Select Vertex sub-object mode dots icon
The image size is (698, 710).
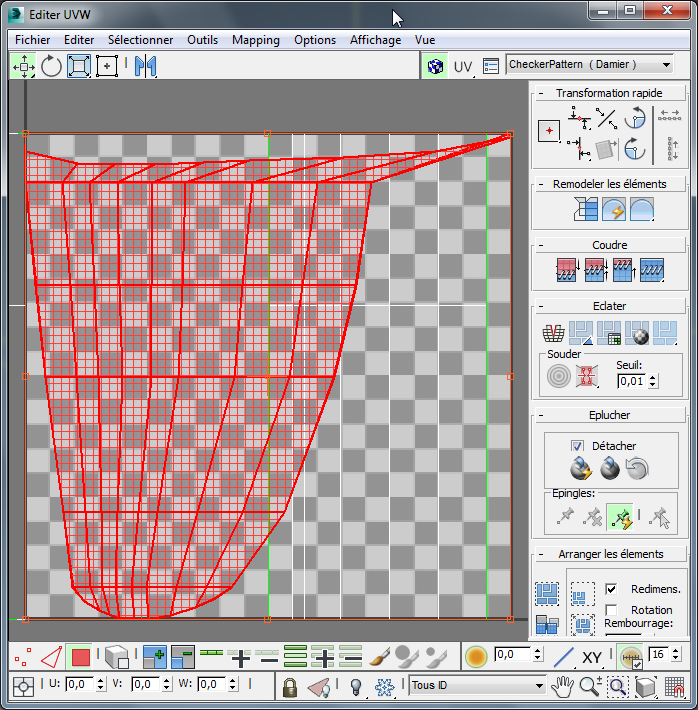23,657
